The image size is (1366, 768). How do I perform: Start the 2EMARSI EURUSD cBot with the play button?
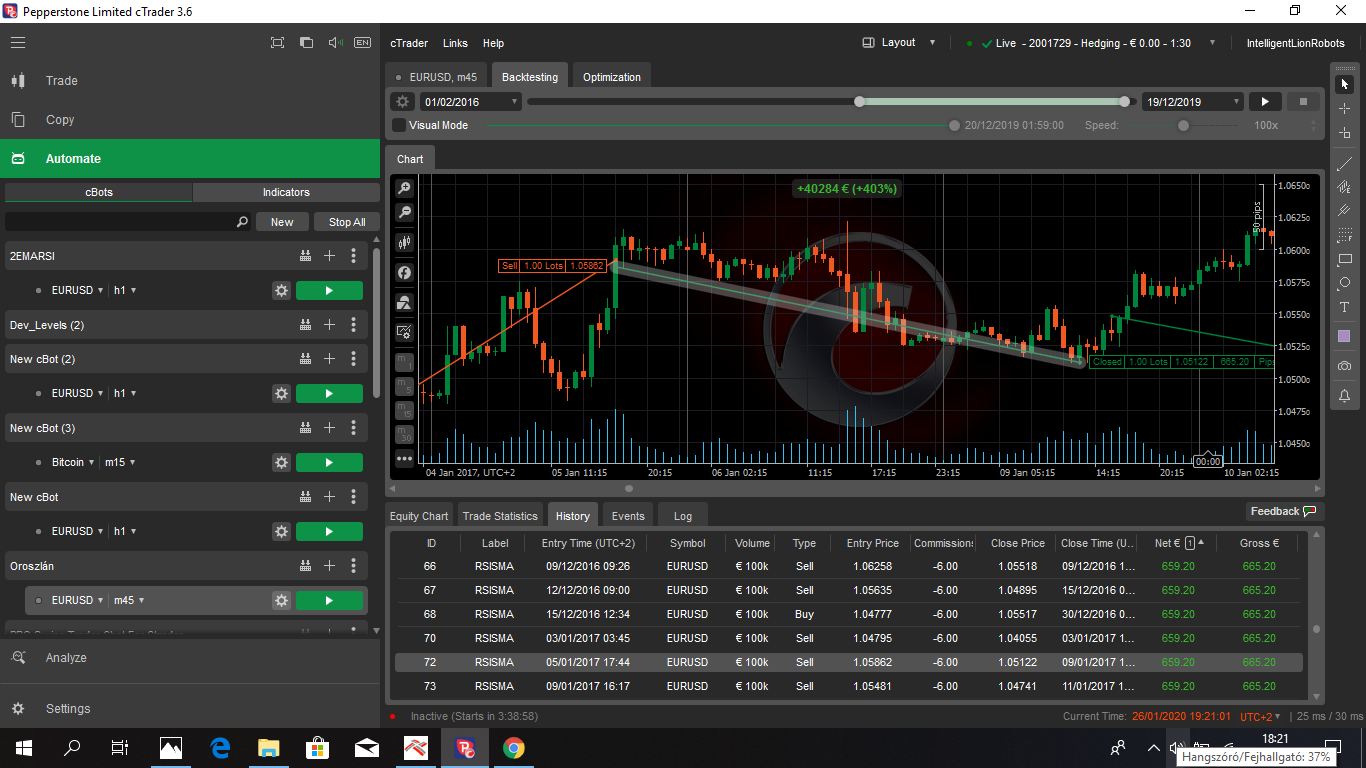coord(329,290)
